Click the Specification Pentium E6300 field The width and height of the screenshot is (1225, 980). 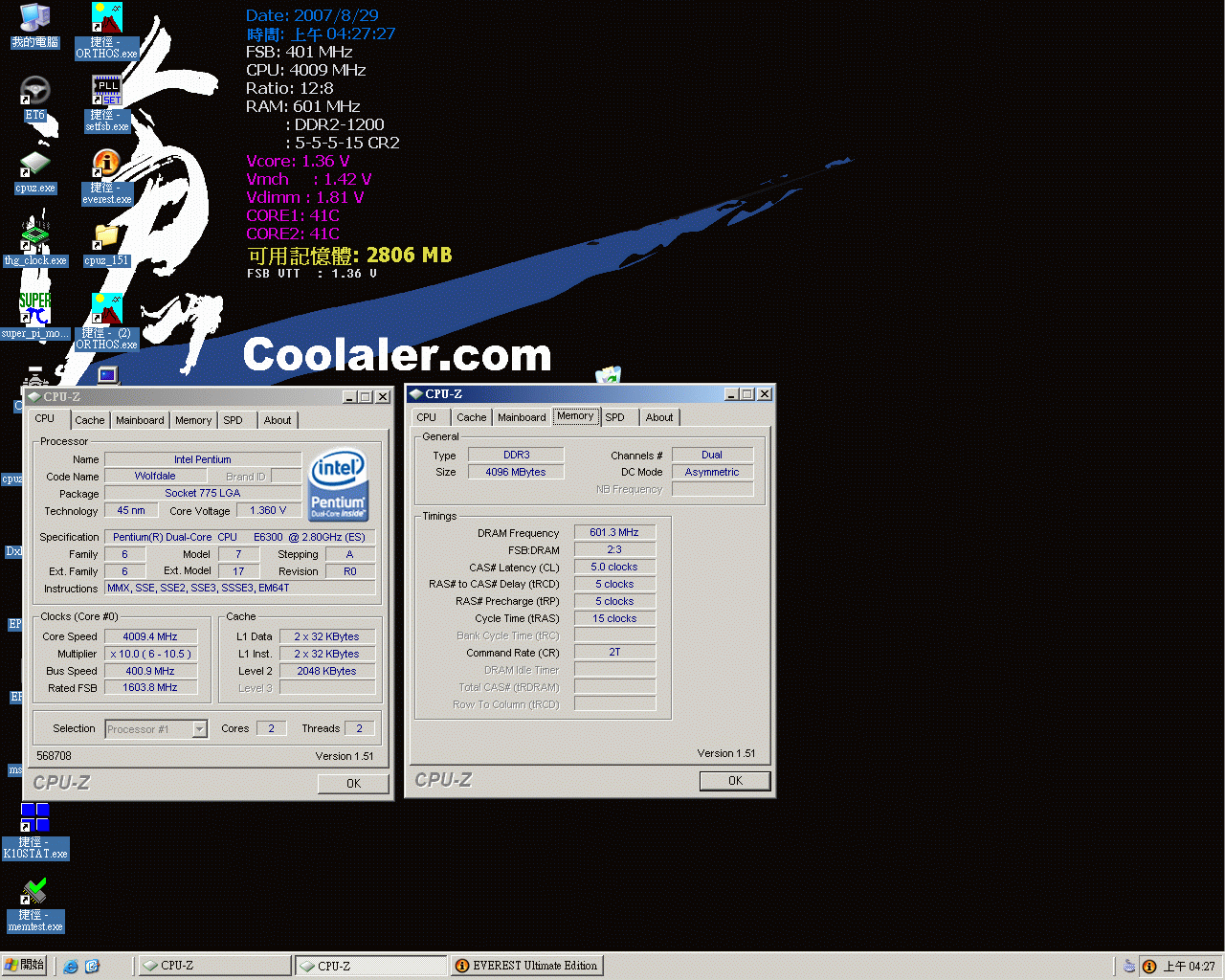[239, 537]
